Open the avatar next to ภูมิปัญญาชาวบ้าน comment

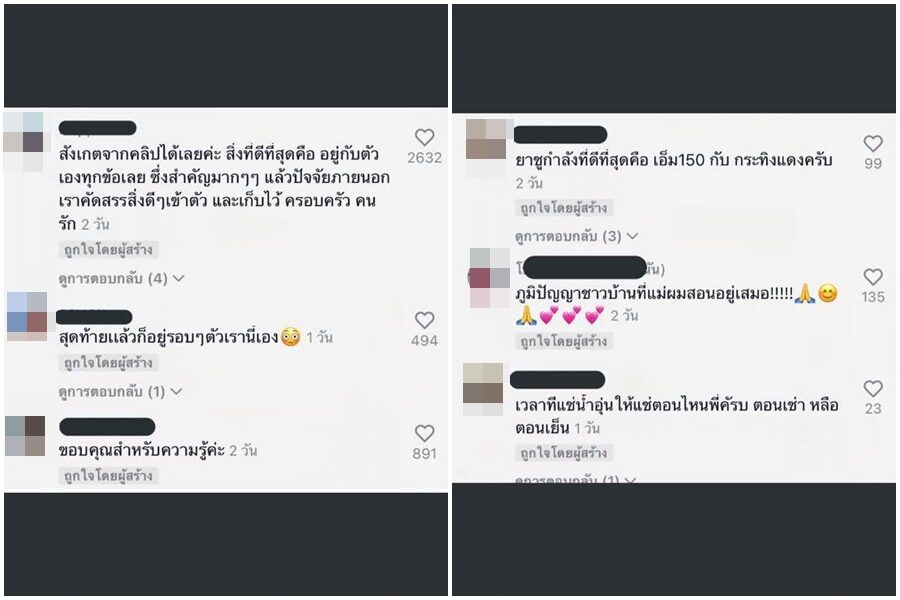490,278
